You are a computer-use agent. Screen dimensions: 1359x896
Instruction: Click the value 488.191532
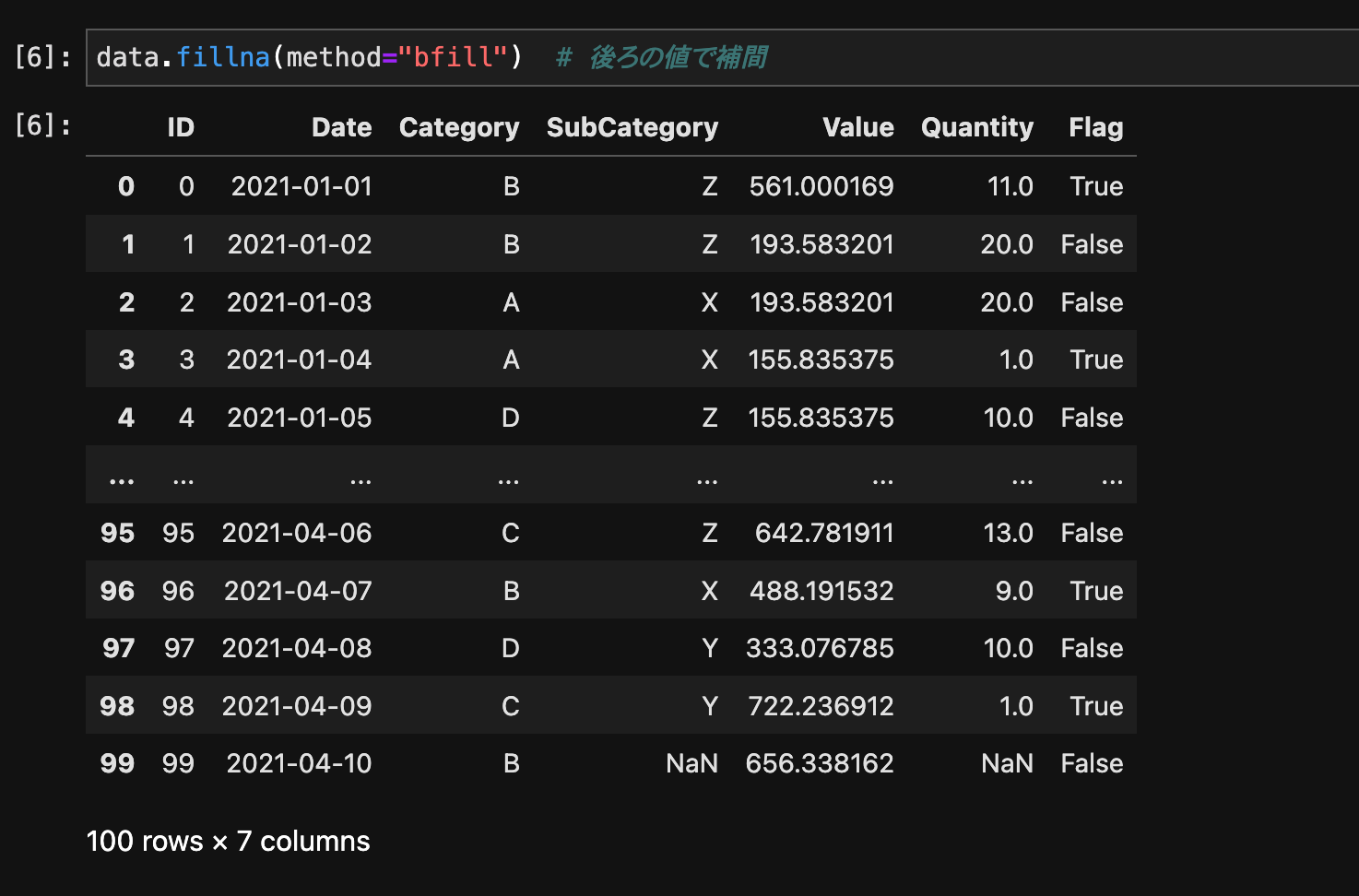pos(821,591)
